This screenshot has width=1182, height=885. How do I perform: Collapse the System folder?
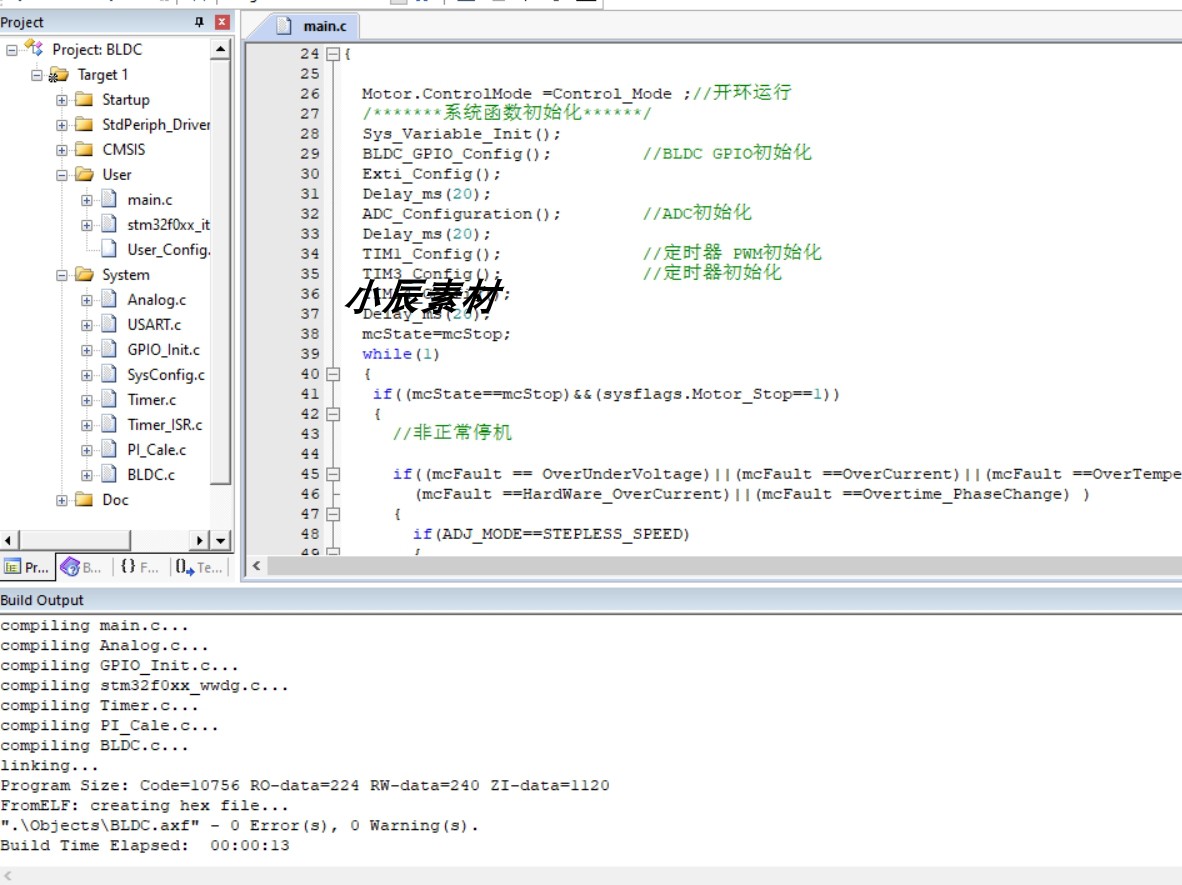point(62,275)
